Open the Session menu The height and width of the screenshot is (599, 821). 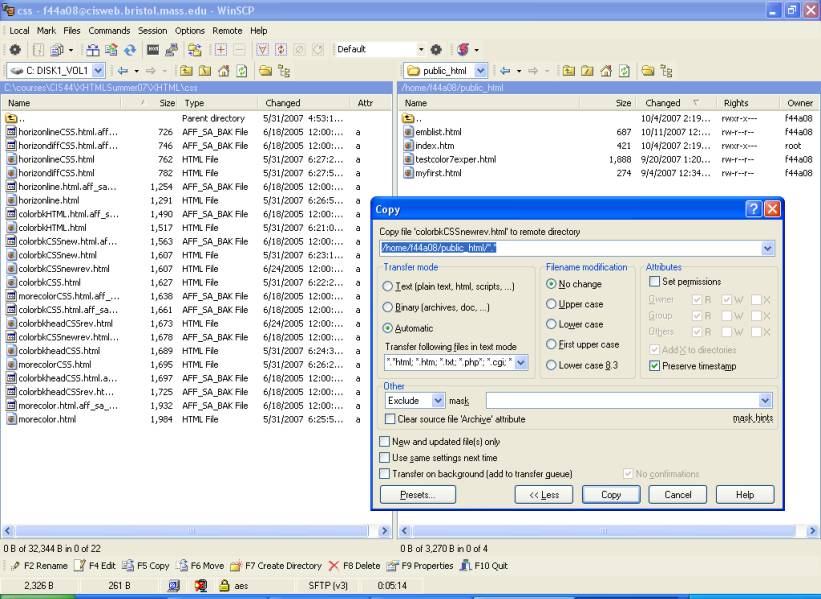click(152, 31)
